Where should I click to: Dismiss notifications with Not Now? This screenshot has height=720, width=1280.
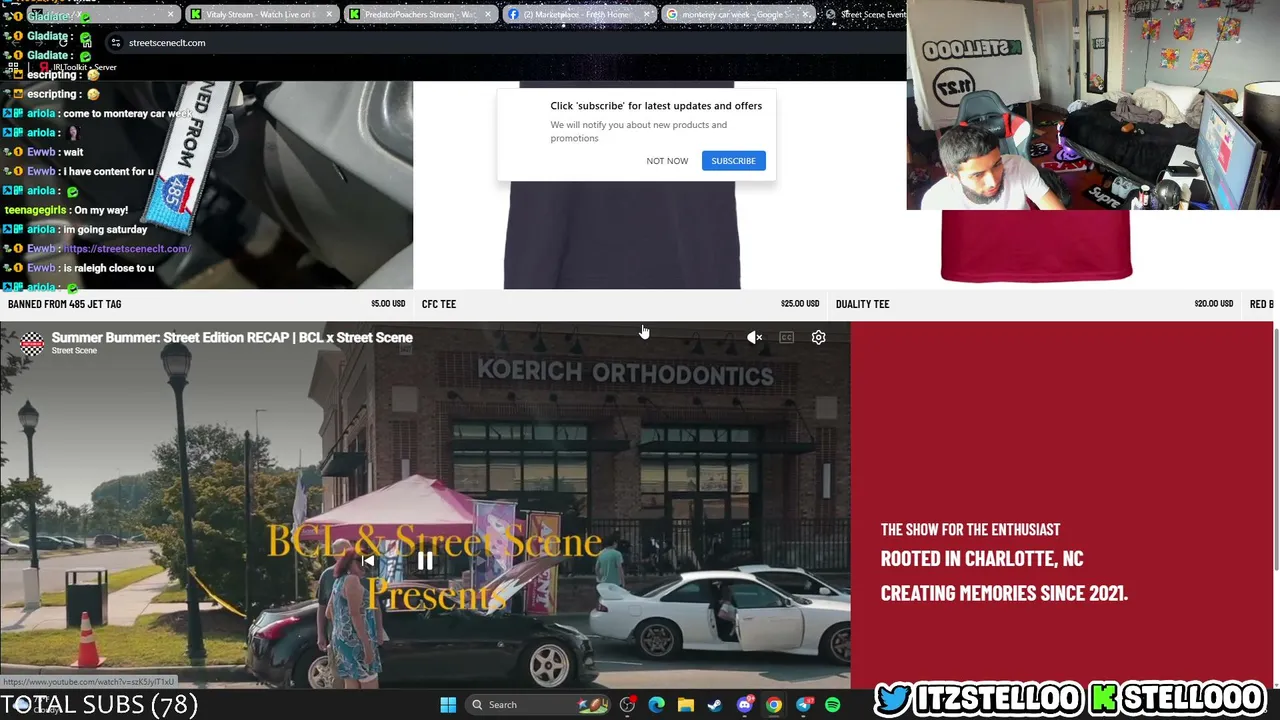(x=667, y=161)
